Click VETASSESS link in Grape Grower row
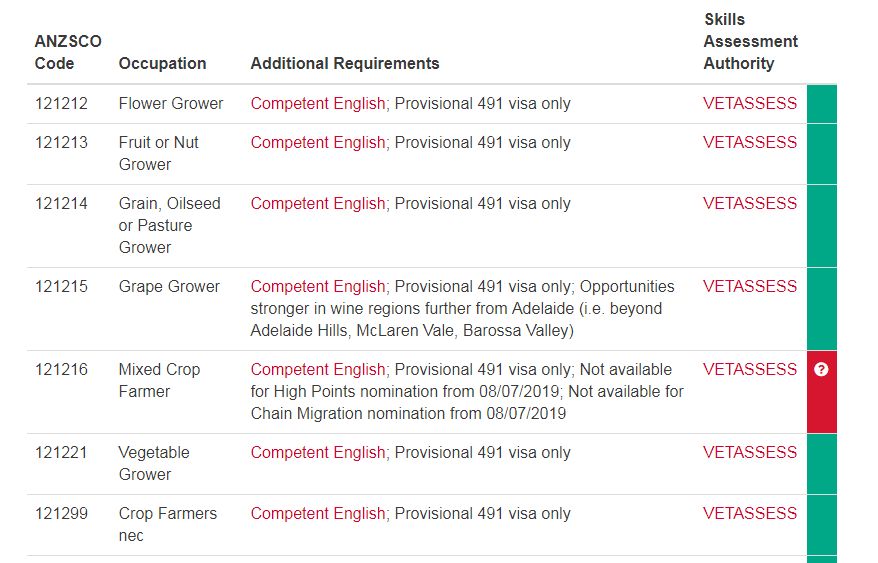This screenshot has height=563, width=878. 750,287
